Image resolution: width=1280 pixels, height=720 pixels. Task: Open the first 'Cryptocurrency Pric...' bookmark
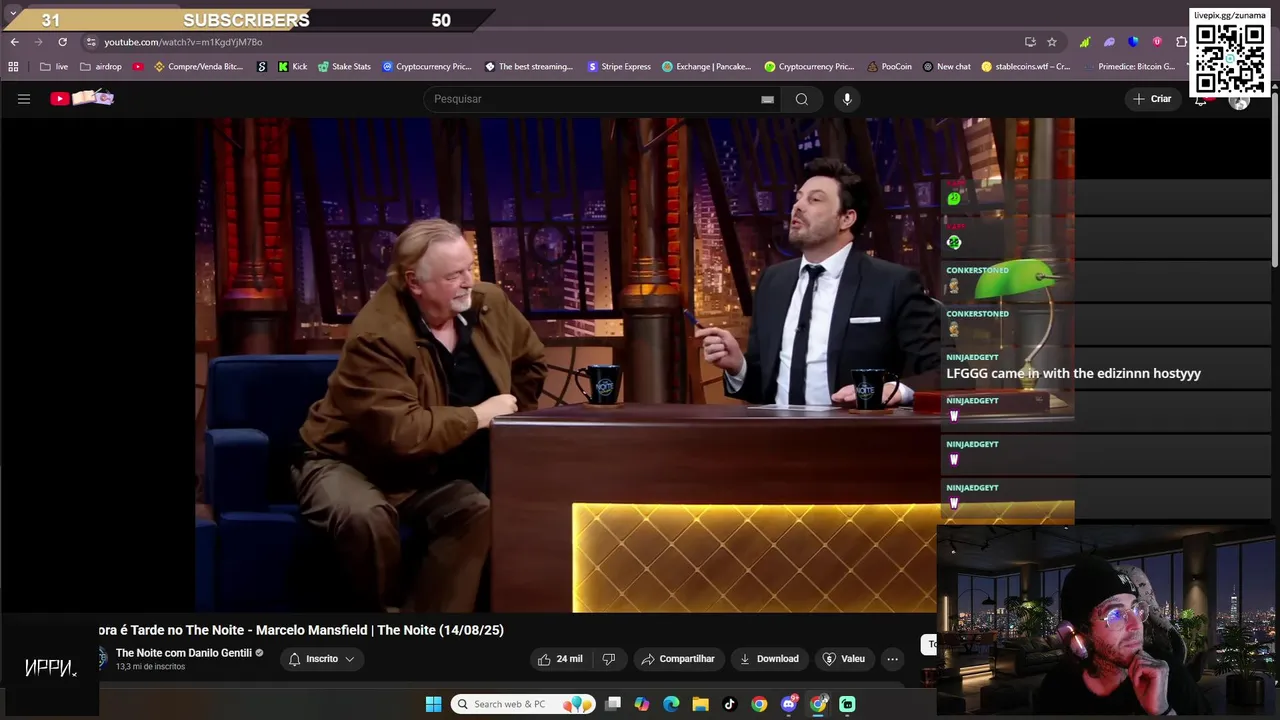[x=427, y=67]
